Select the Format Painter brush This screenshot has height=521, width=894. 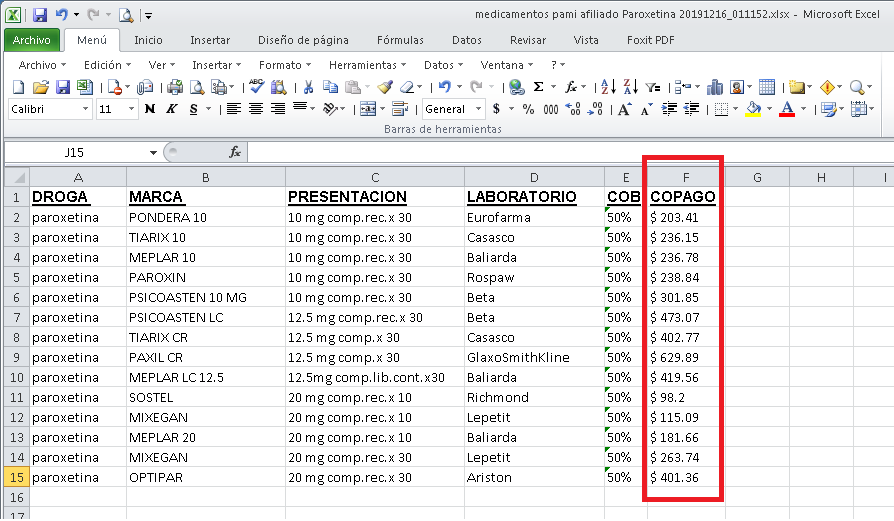385,87
